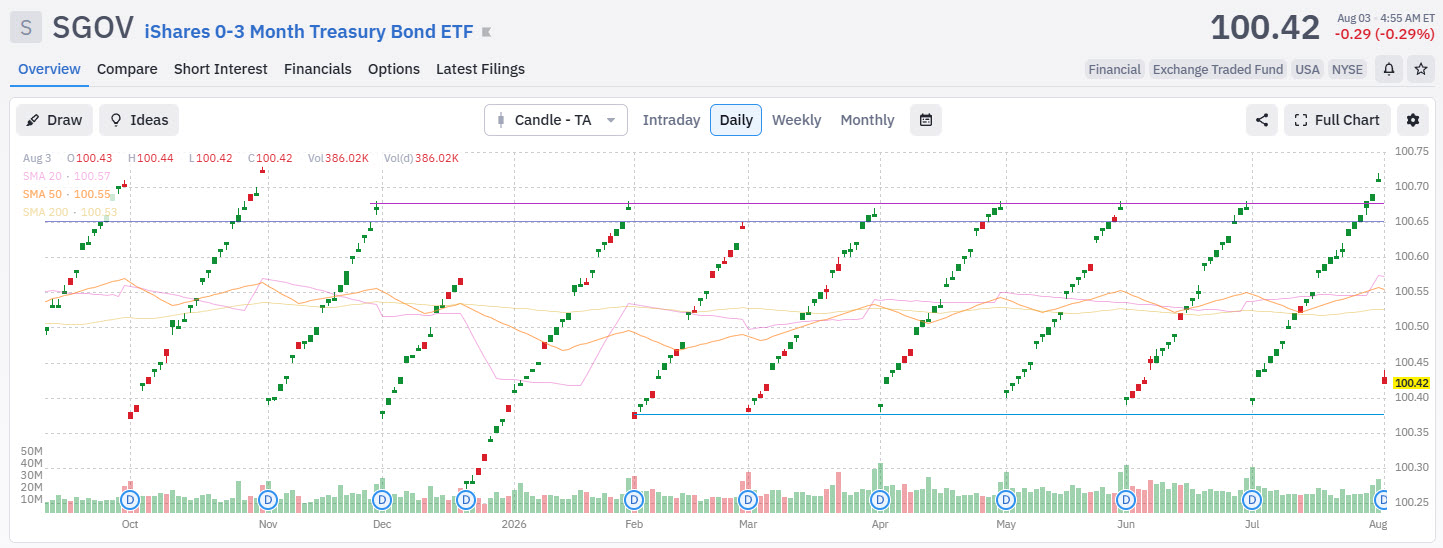
Task: Switch the chart to Intraday timeframe
Action: point(671,120)
